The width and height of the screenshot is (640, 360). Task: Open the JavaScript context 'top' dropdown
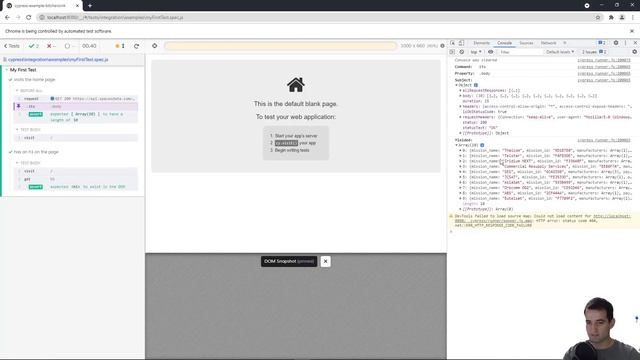(x=476, y=52)
